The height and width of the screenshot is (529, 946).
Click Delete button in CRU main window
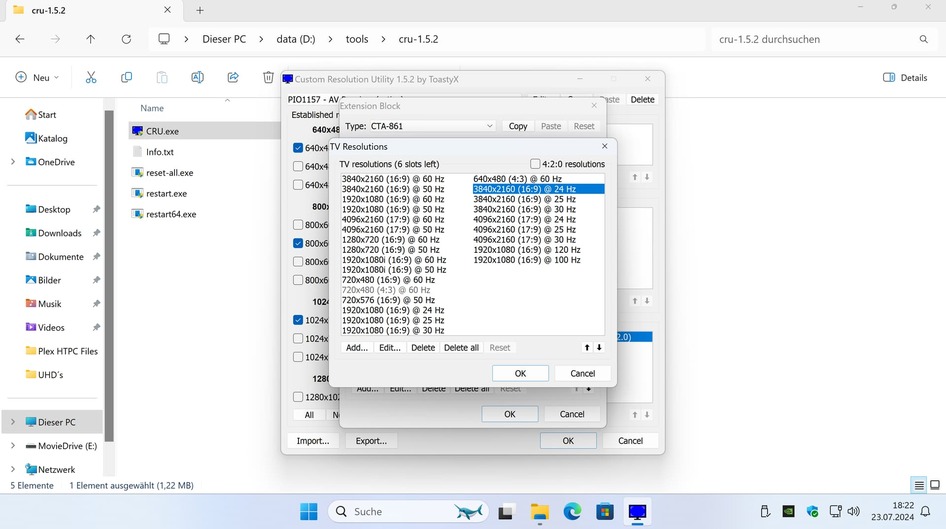[643, 100]
